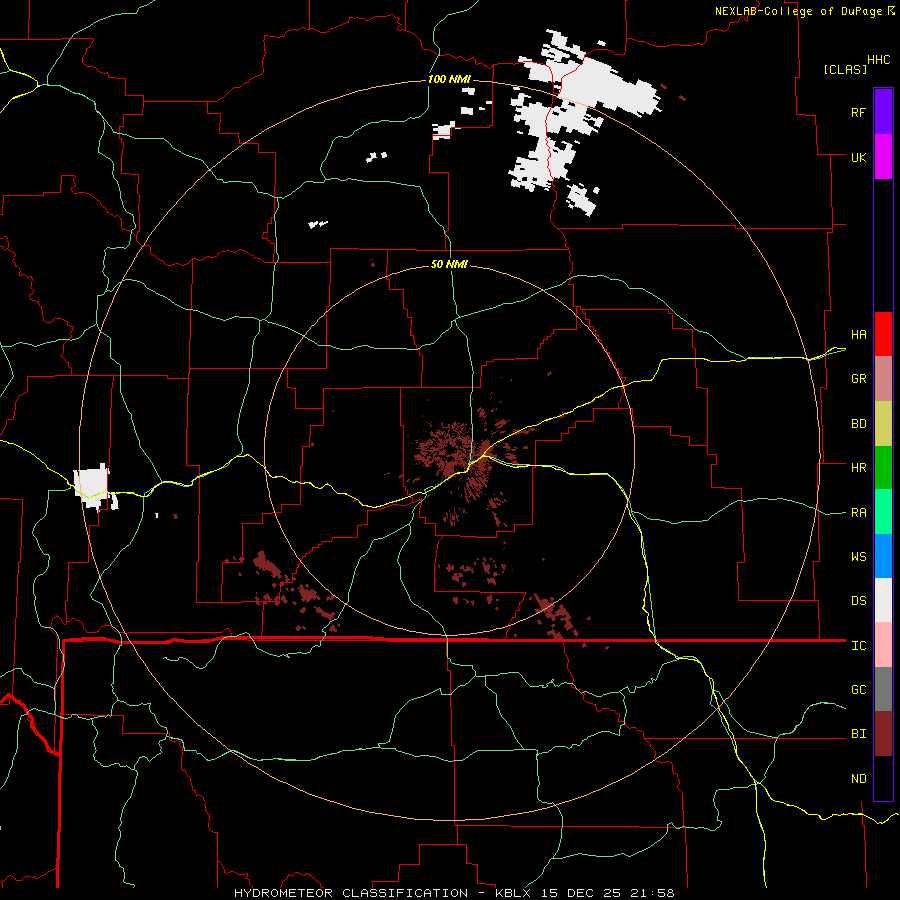Click the RF legend label
900x900 pixels.
(858, 112)
